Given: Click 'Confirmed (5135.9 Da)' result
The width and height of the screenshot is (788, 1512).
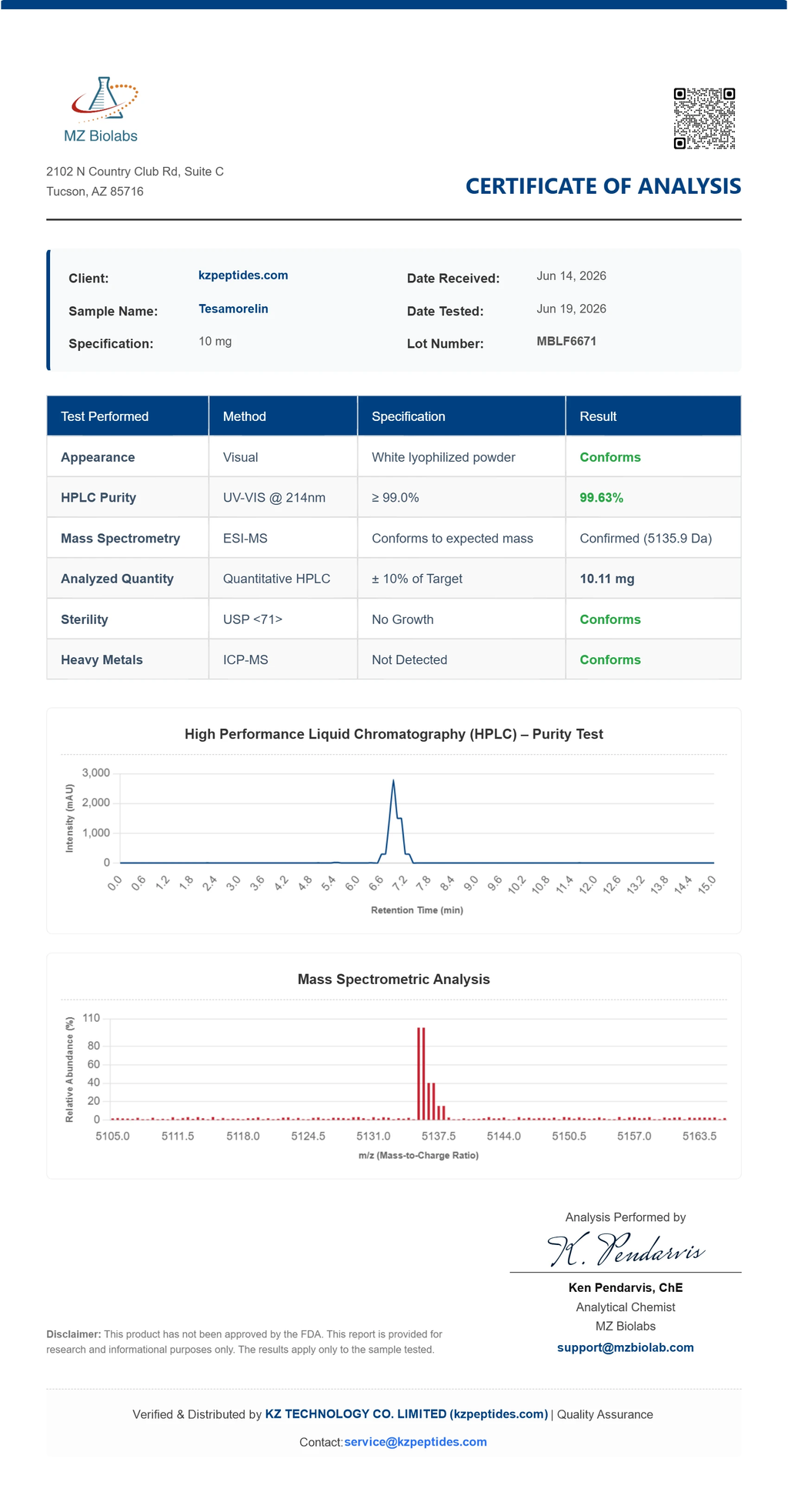Looking at the screenshot, I should coord(646,539).
